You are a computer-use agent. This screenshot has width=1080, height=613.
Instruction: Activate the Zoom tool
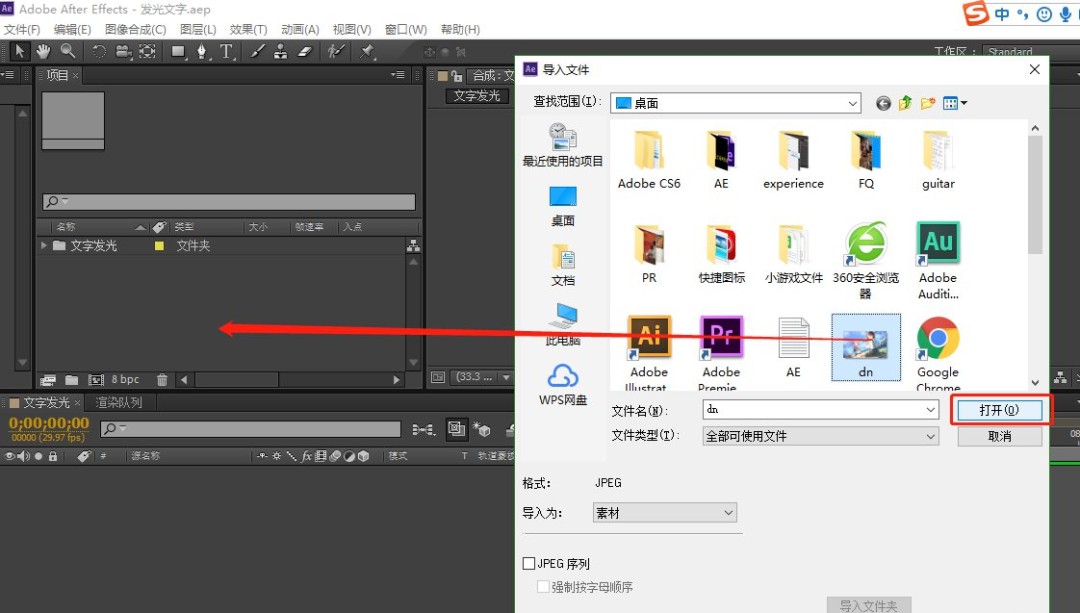click(x=66, y=51)
